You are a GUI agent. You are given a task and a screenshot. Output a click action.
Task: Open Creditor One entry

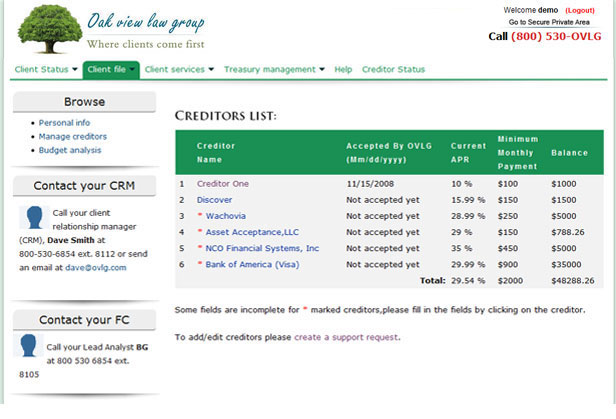click(223, 184)
